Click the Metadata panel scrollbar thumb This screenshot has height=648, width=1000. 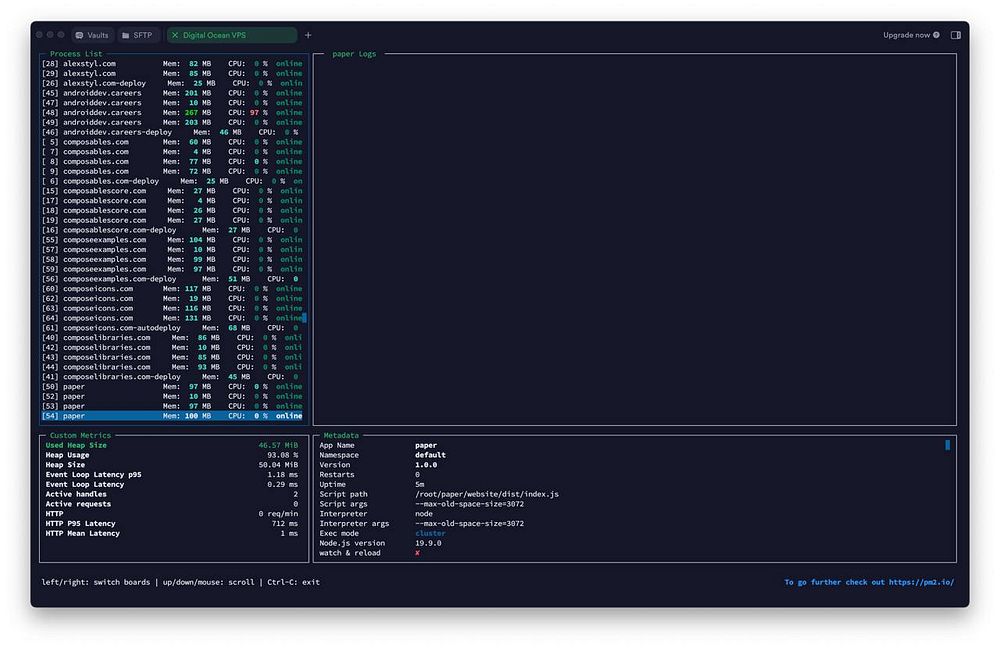(x=947, y=445)
